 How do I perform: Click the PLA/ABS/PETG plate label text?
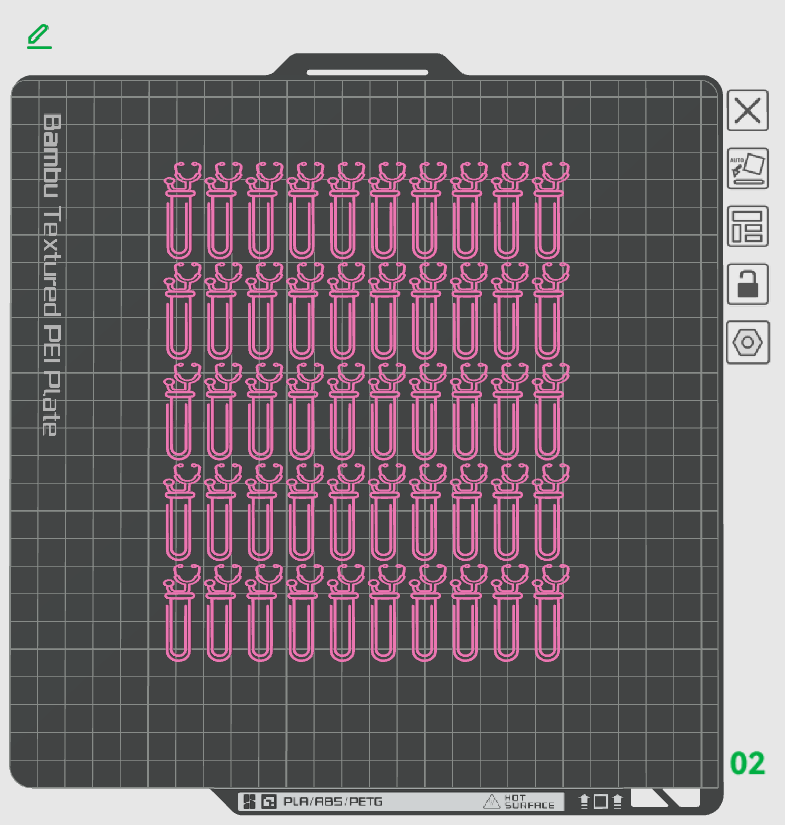click(x=333, y=801)
